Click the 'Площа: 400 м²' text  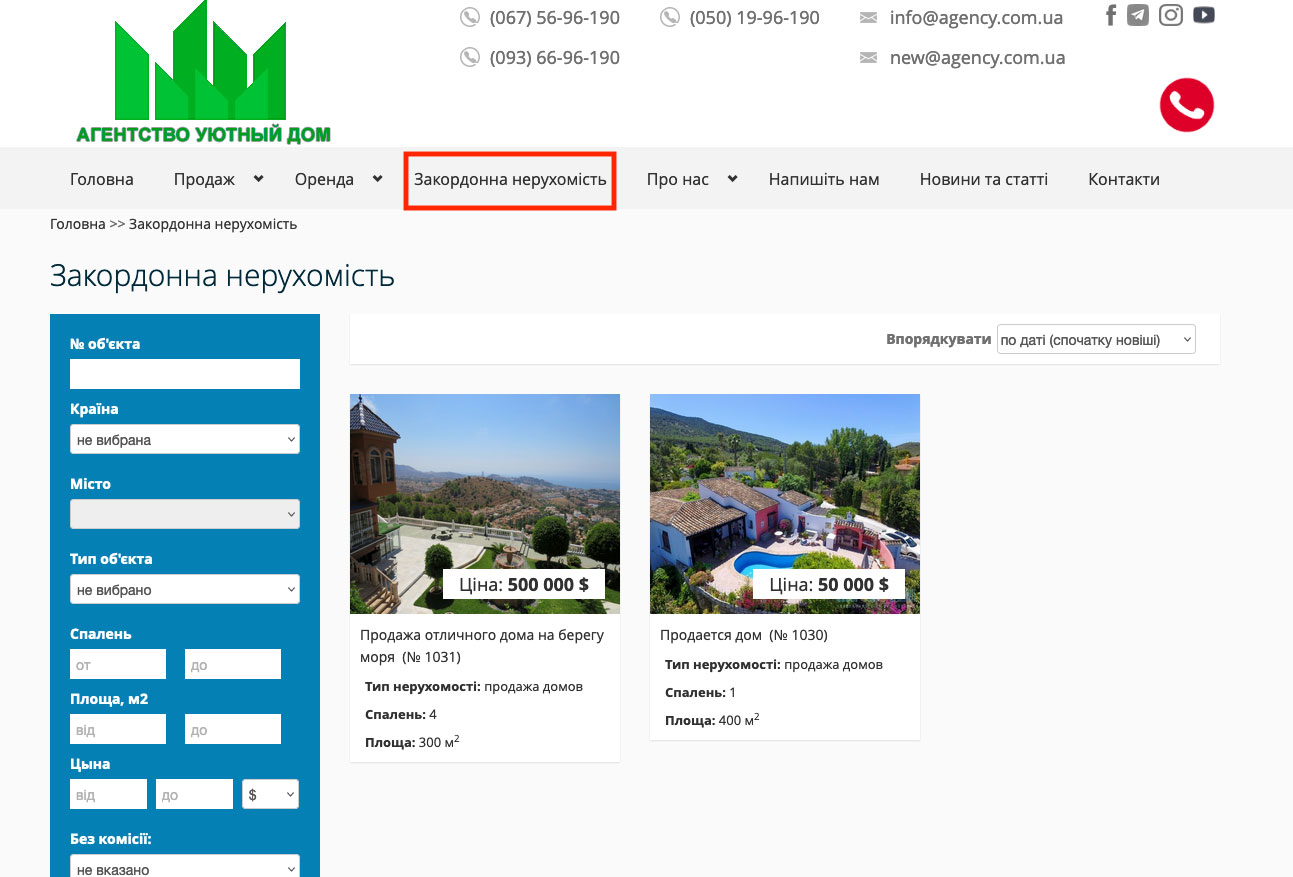tap(712, 720)
